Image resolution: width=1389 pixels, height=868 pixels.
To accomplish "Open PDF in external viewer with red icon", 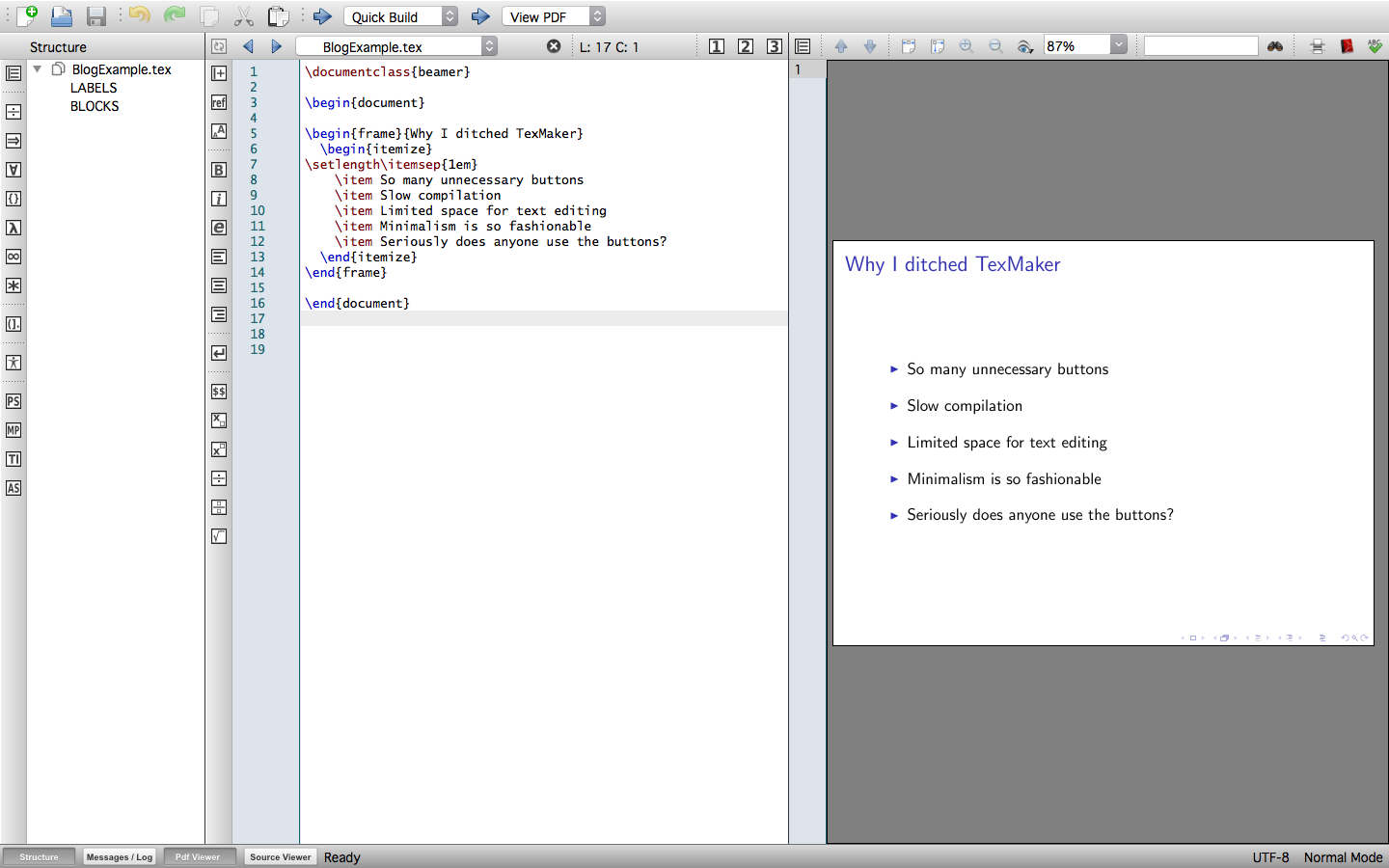I will 1347,46.
